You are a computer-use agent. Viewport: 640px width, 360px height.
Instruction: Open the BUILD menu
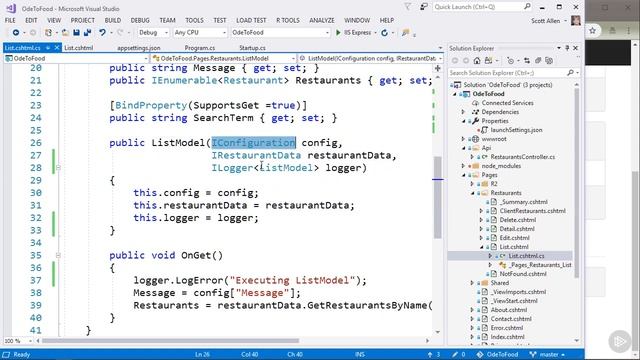tap(113, 20)
